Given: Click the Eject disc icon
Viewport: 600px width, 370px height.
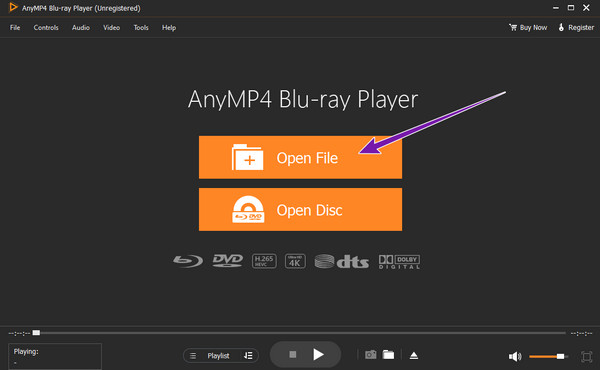Looking at the screenshot, I should (414, 355).
